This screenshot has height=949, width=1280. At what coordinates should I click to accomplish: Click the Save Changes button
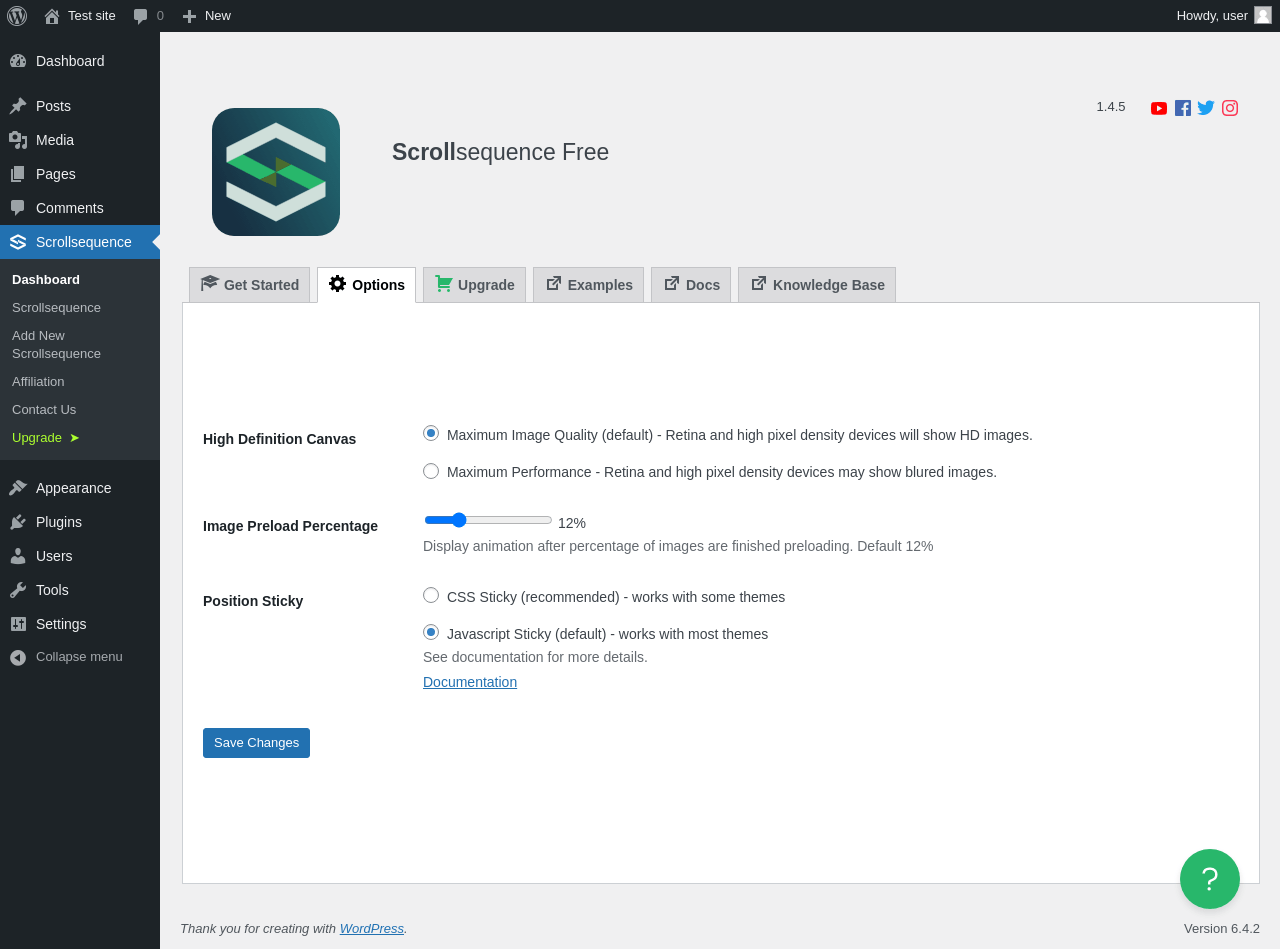[256, 743]
